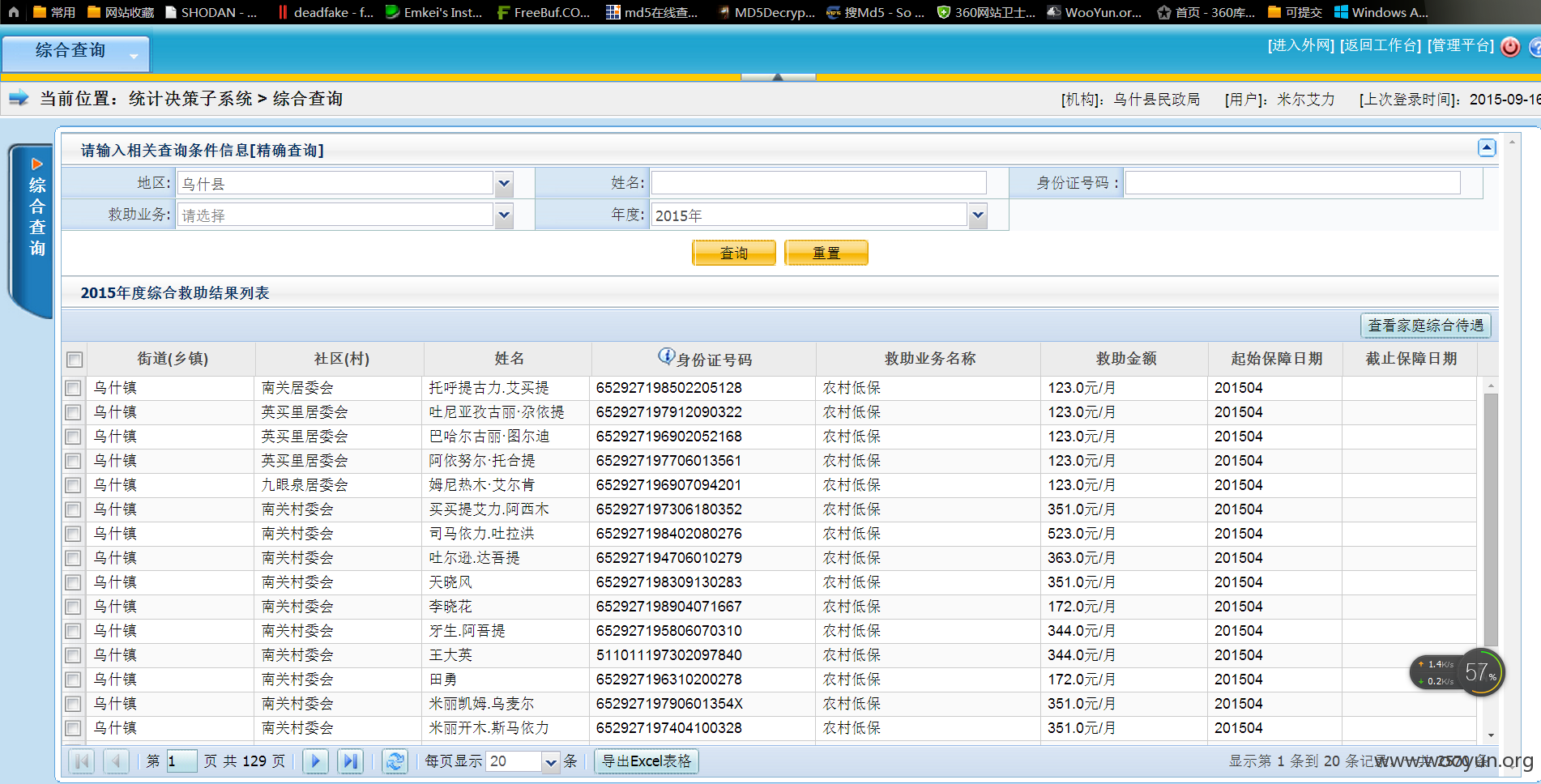Click the 身份证号码 input field
1541x784 pixels.
coord(1292,183)
